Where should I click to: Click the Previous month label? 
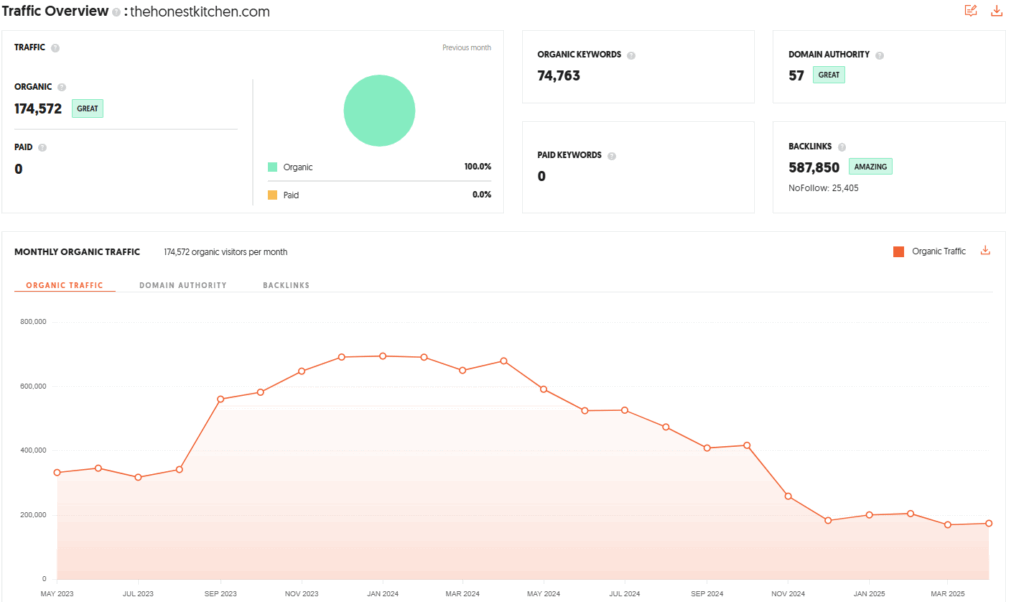pyautogui.click(x=466, y=48)
